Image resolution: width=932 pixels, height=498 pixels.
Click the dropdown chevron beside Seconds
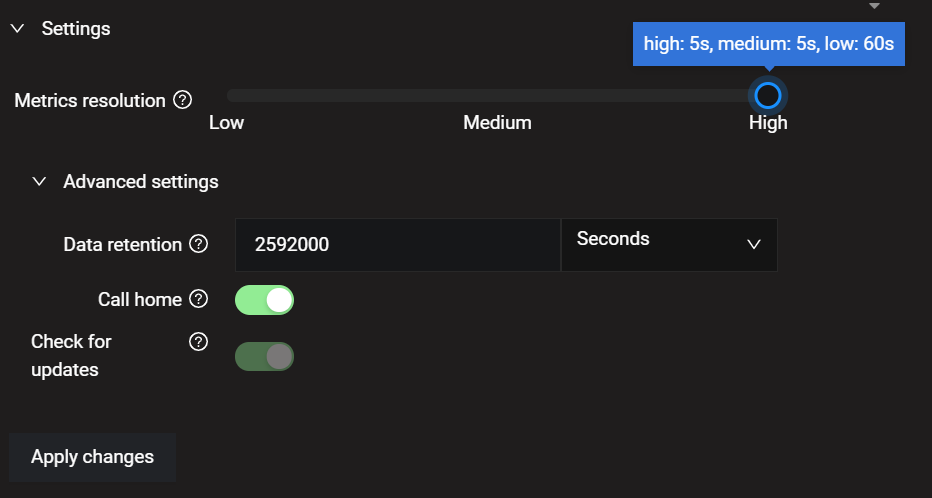click(x=754, y=245)
